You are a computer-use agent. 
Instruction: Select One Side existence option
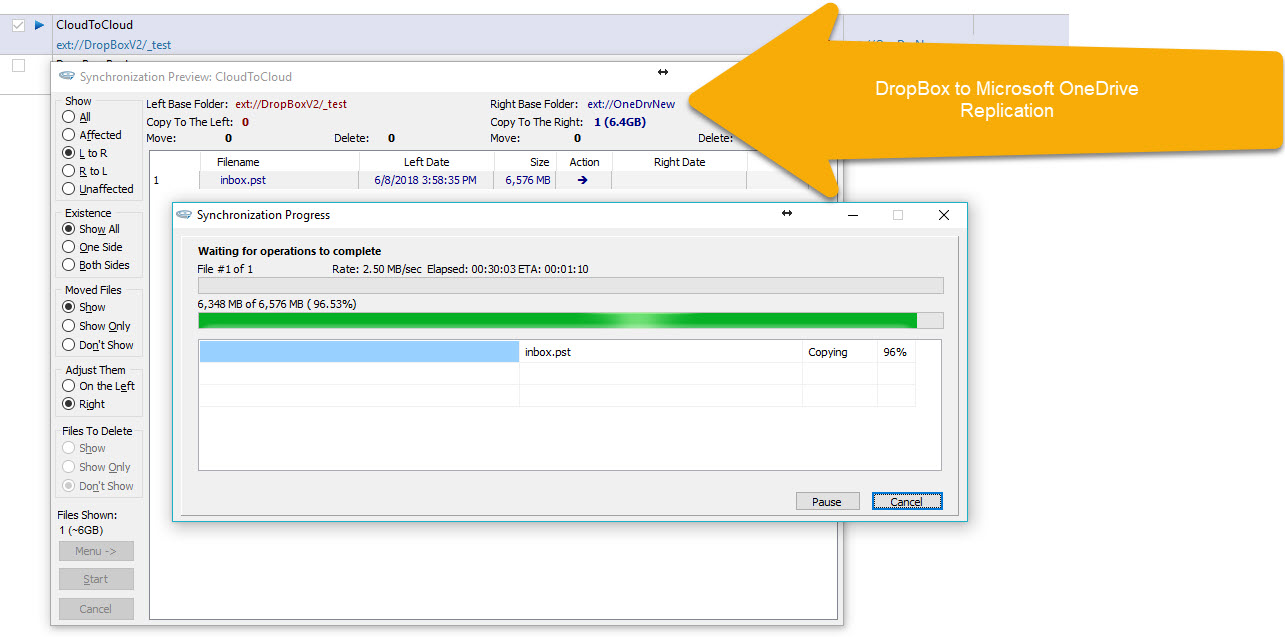pos(69,247)
